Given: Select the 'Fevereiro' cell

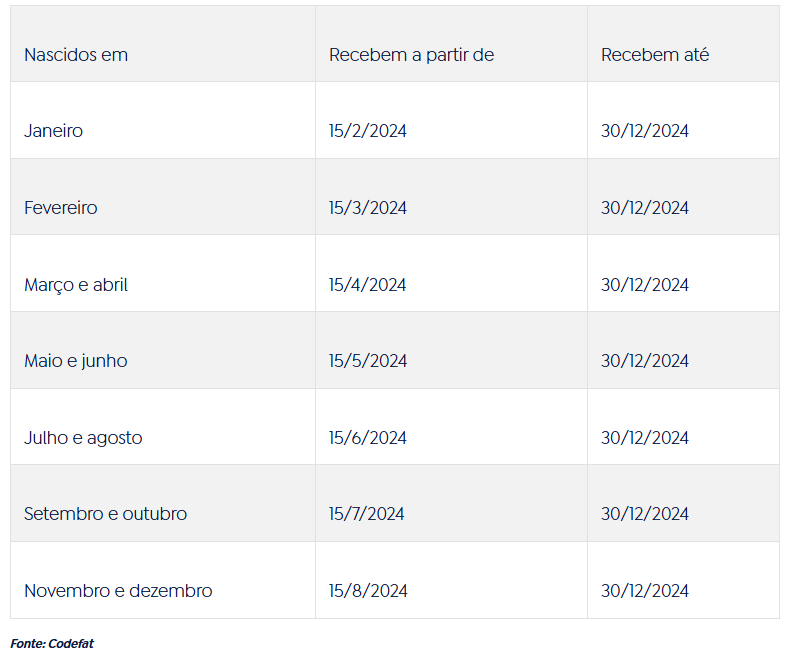Looking at the screenshot, I should (x=61, y=208).
